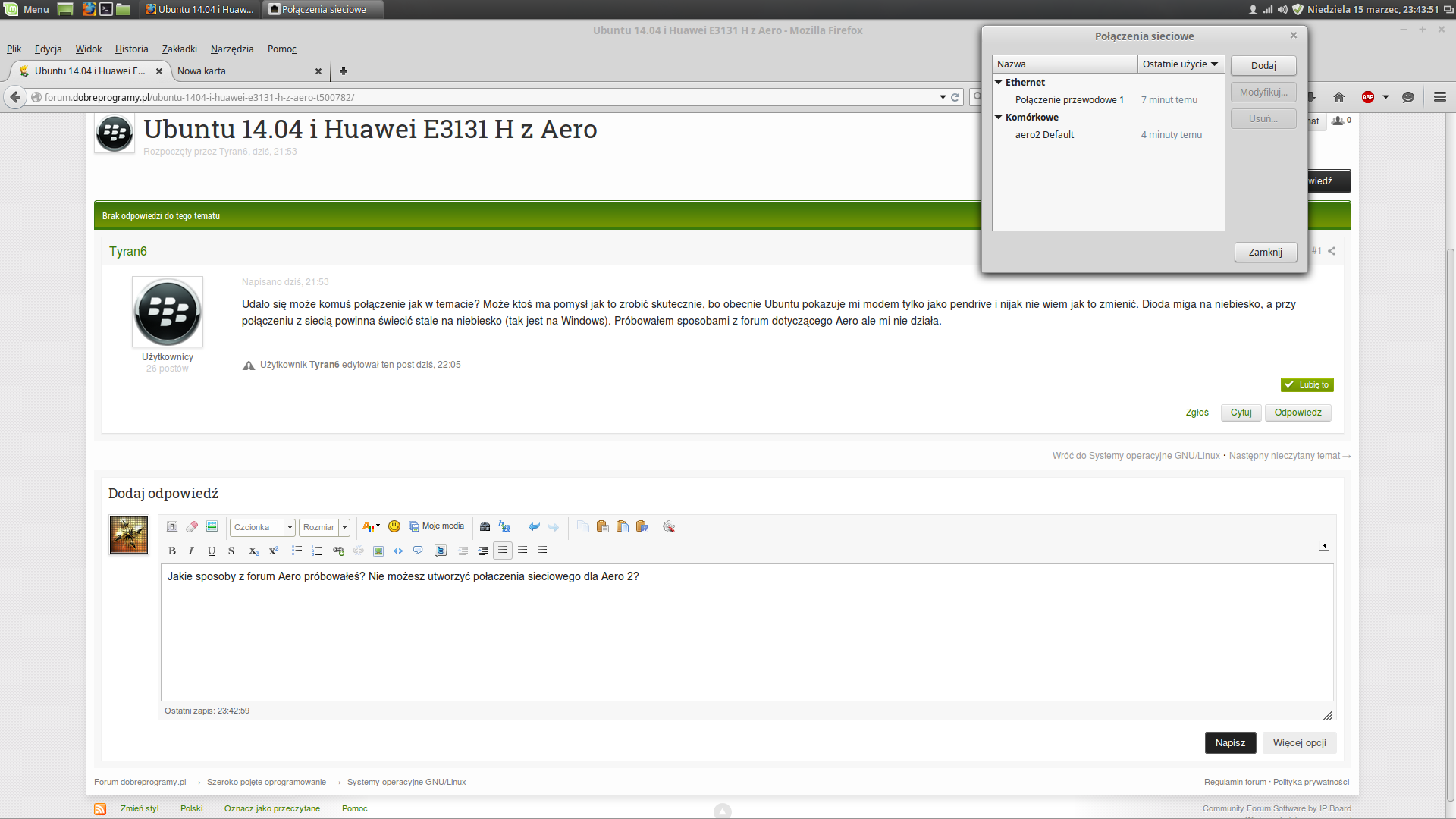Center align the text
Viewport: 1456px width, 819px height.
tap(522, 551)
